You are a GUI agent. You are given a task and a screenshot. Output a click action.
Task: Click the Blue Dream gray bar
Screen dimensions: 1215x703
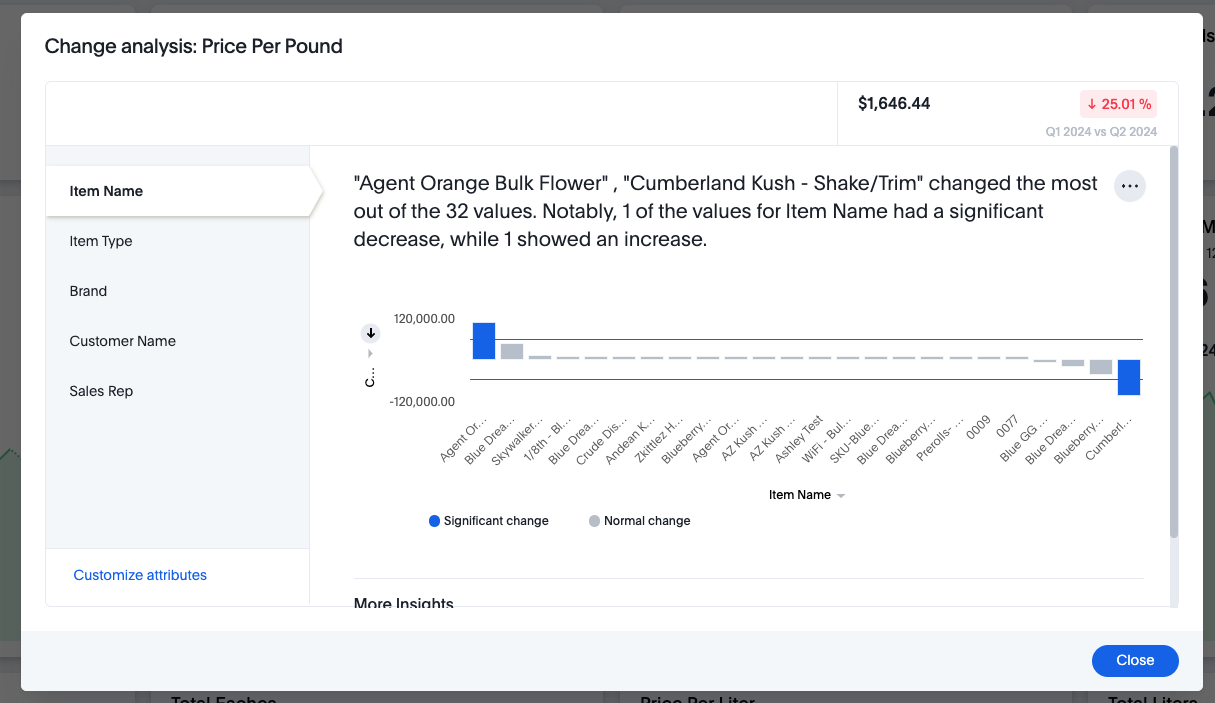pos(512,351)
